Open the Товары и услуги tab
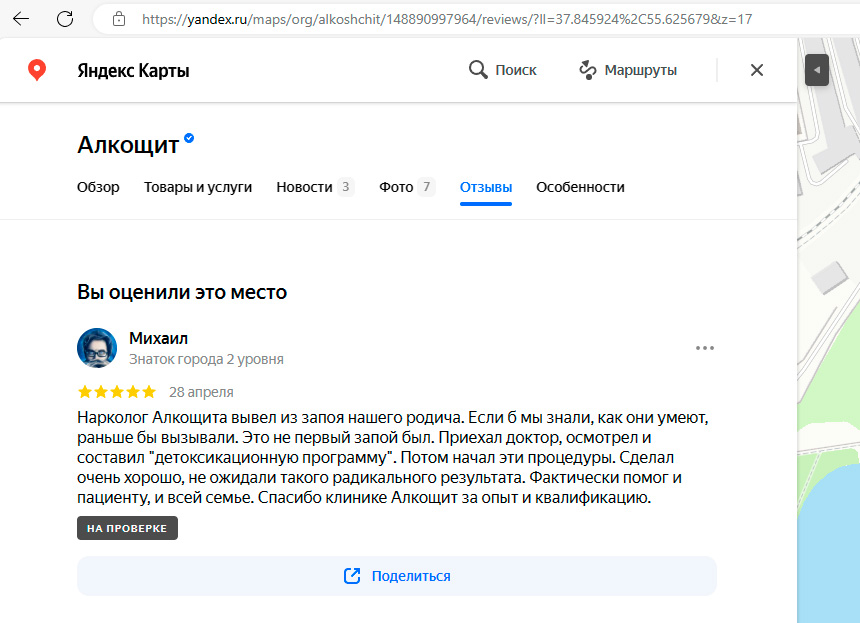 pos(198,187)
